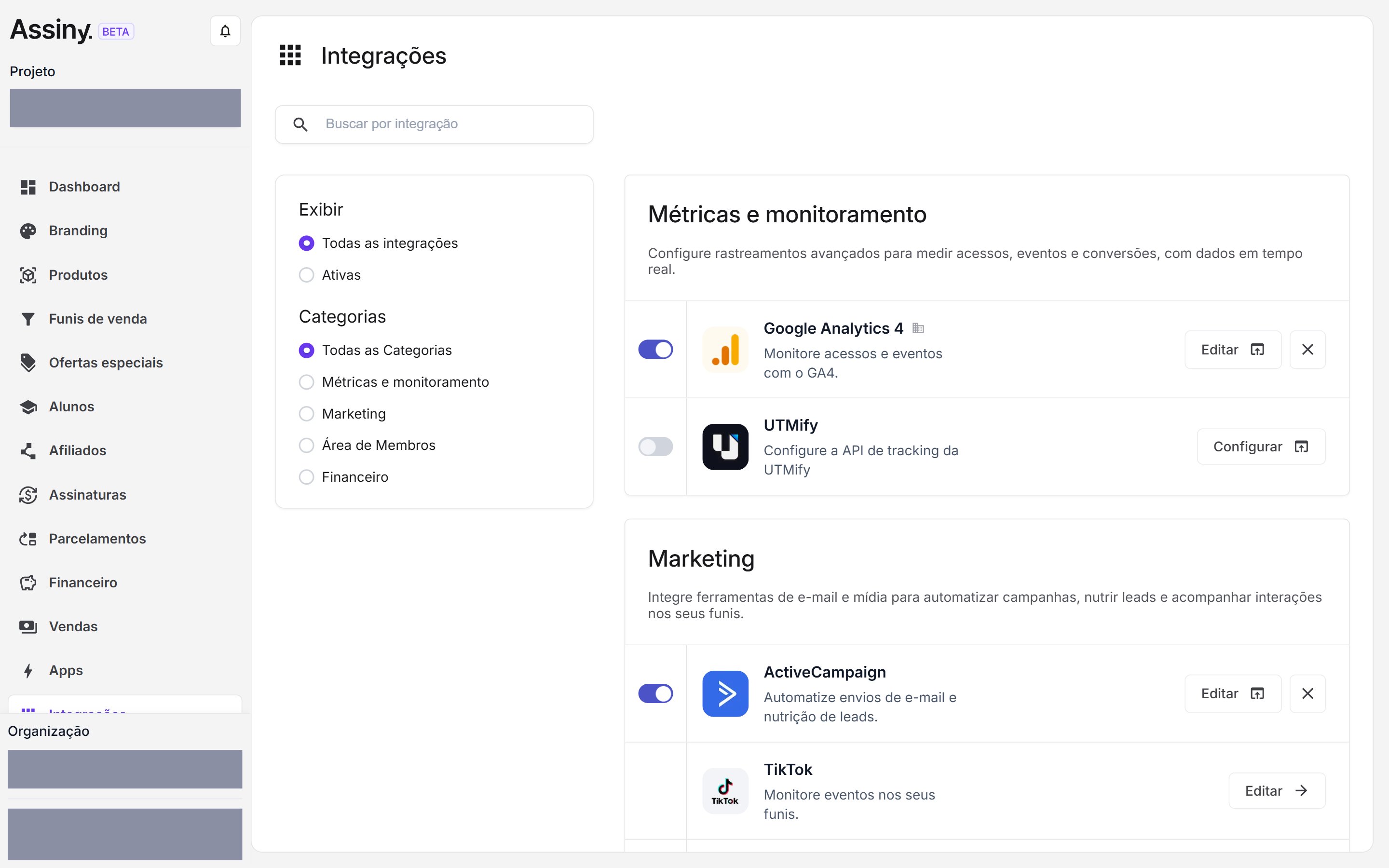This screenshot has width=1389, height=868.
Task: Click the Afiliados share icon
Action: (28, 451)
